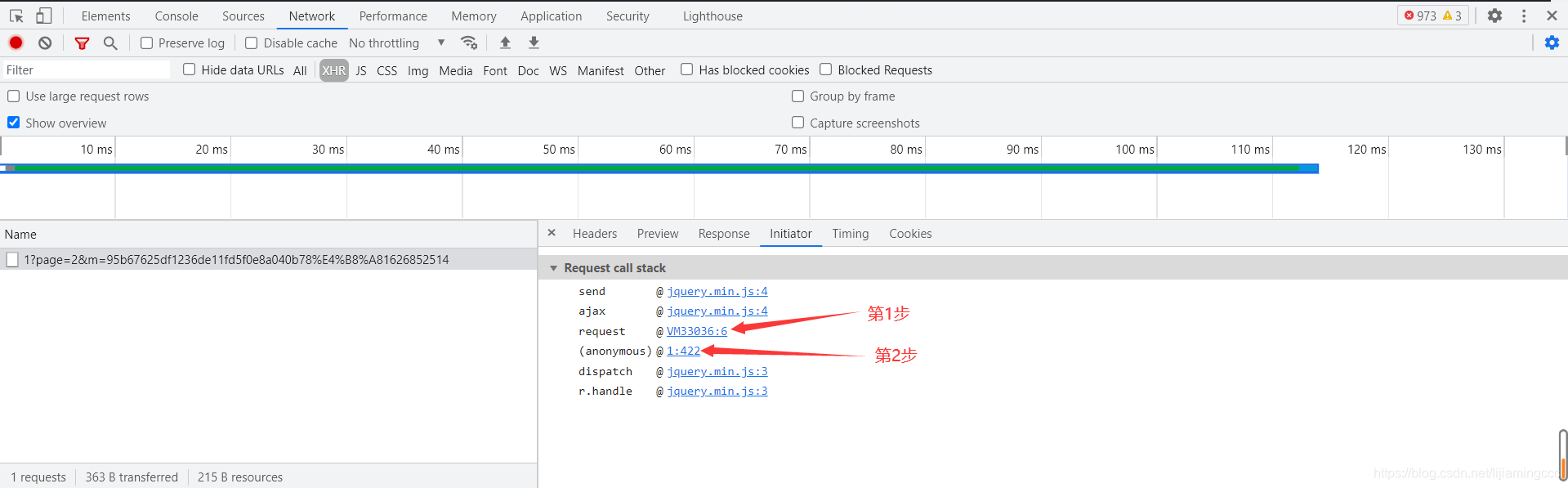Open the Performance panel
This screenshot has height=488, width=1568.
click(x=393, y=16)
